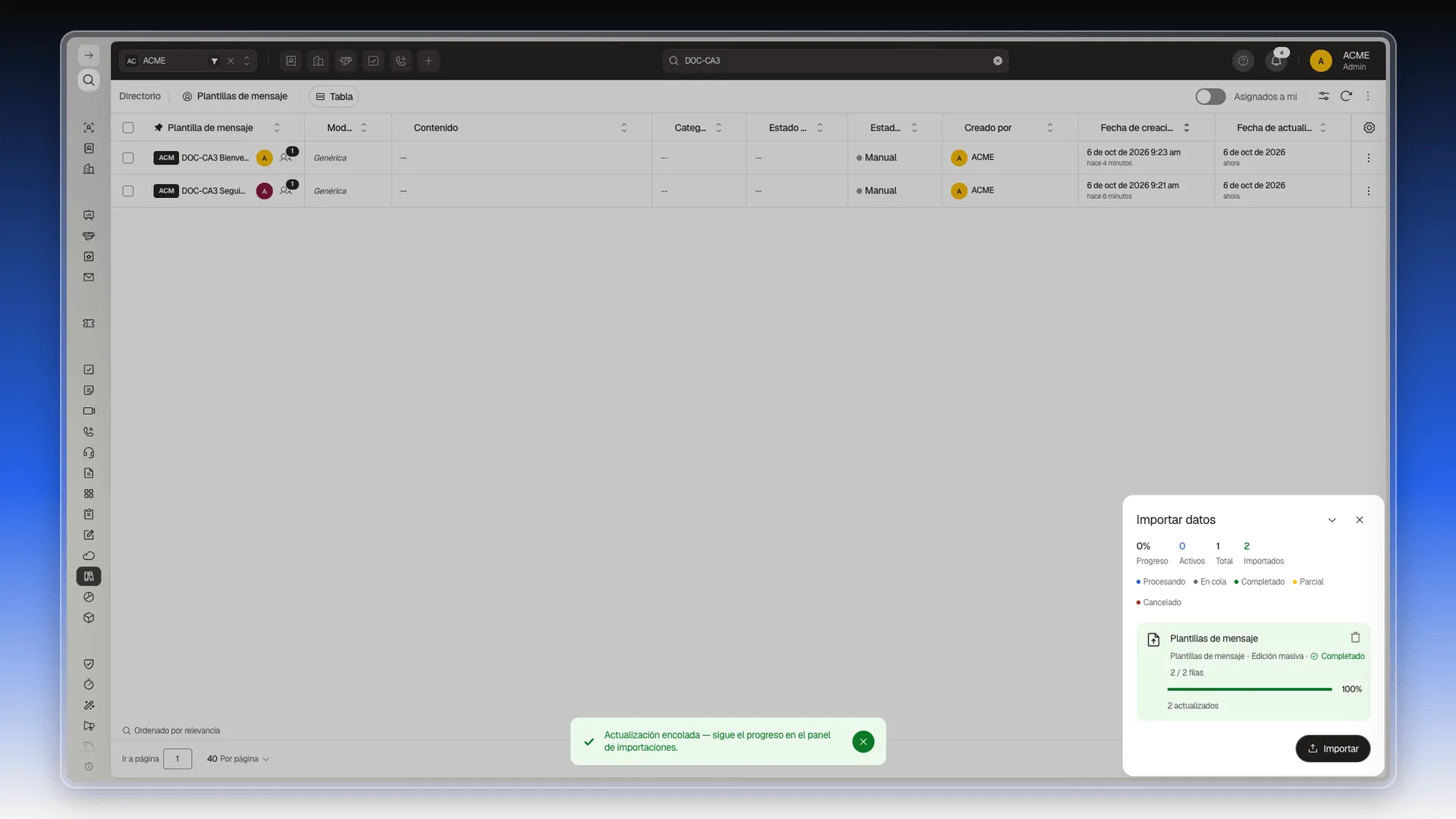Clear the DOC-CA3 search field
Image resolution: width=1456 pixels, height=819 pixels.
pos(997,61)
